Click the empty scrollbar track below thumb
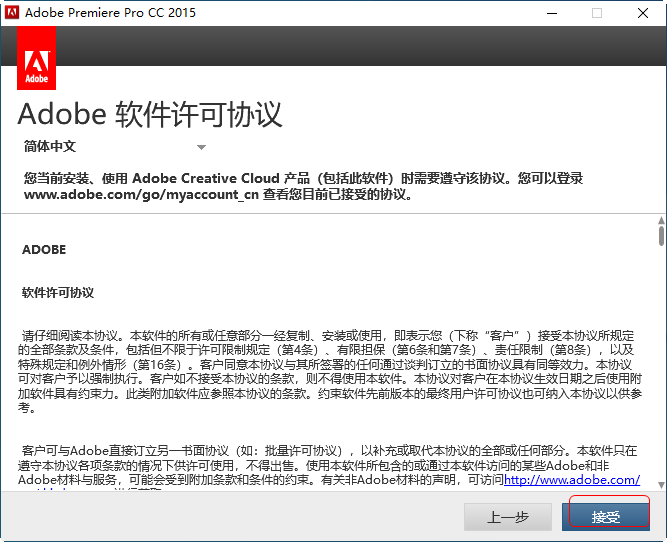This screenshot has width=667, height=542. [x=660, y=380]
